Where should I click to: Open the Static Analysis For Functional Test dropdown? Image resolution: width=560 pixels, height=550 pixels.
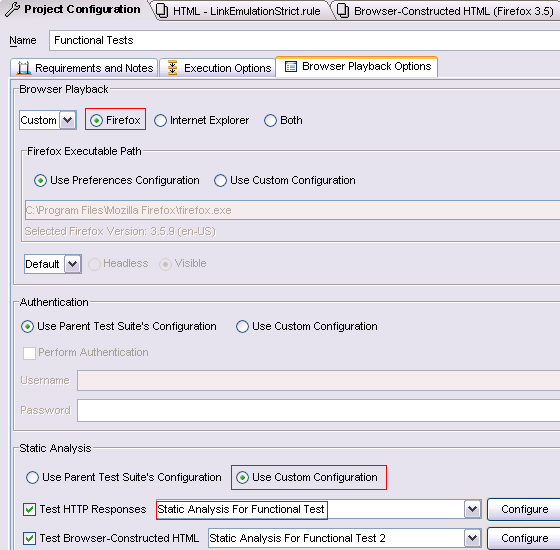(472, 509)
